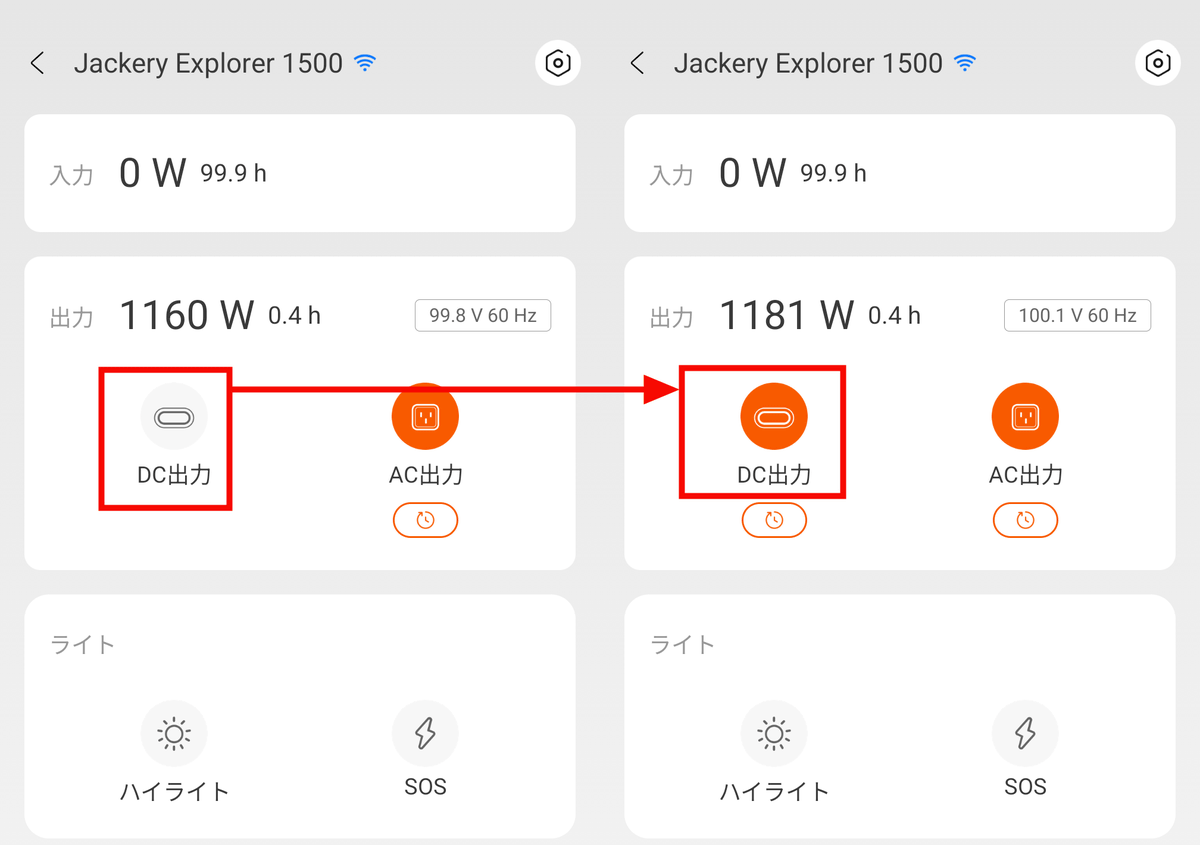Image resolution: width=1200 pixels, height=845 pixels.
Task: Tap the back arrow in the right panel
Action: point(637,64)
